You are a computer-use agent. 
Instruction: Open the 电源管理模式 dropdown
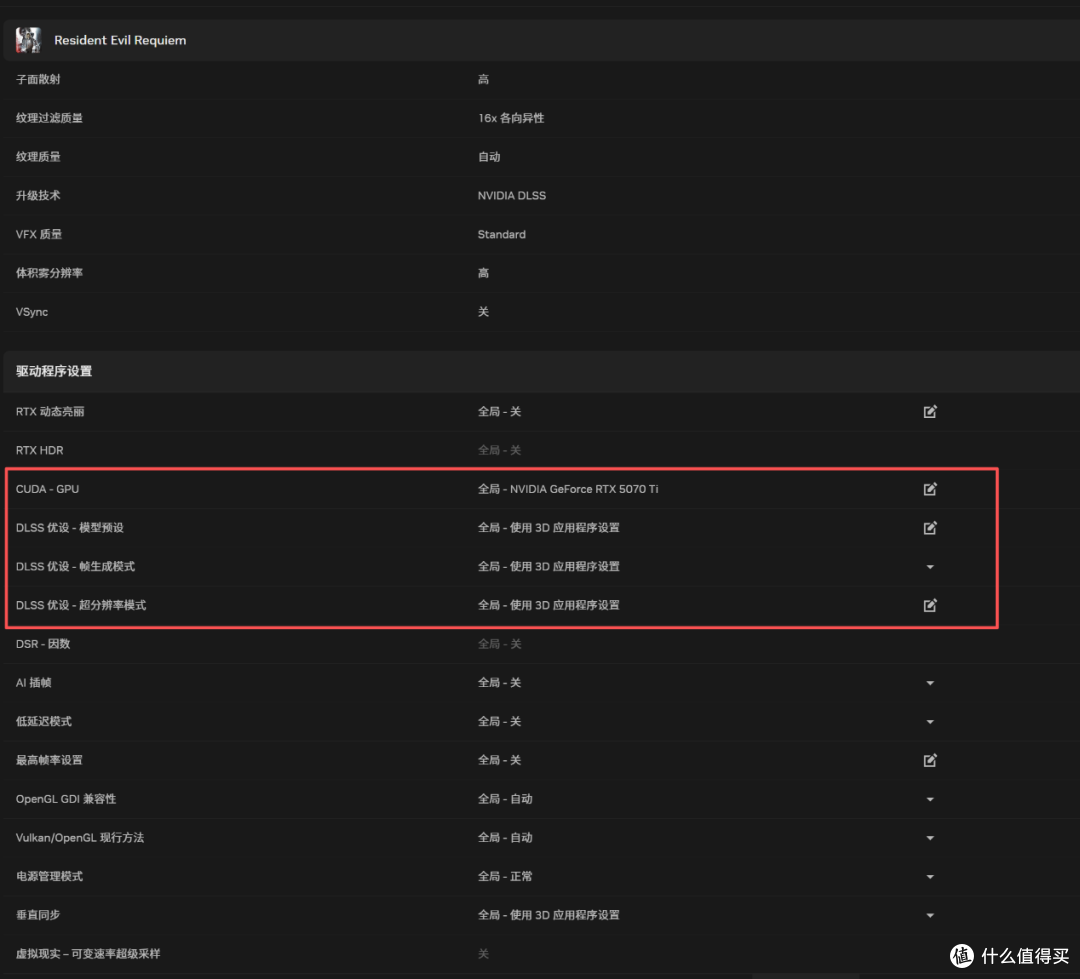click(930, 877)
